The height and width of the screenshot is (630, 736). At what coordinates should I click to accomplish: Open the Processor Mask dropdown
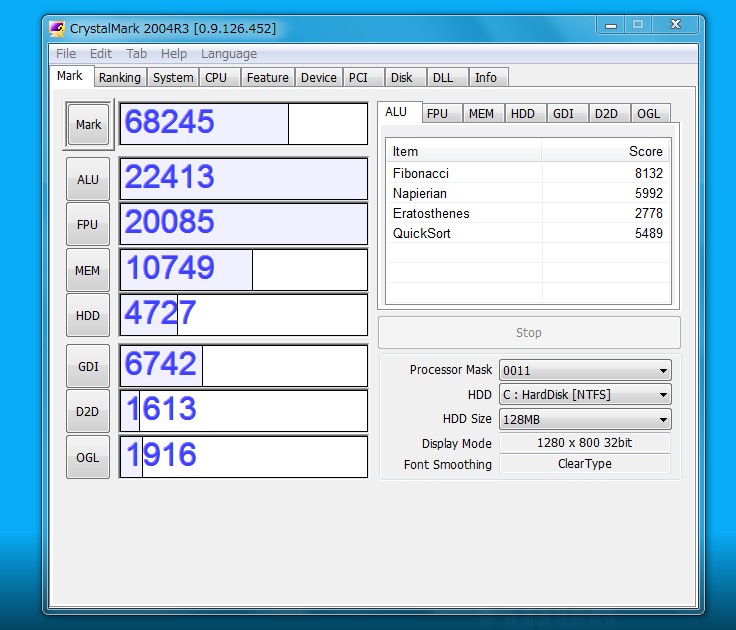pyautogui.click(x=585, y=370)
